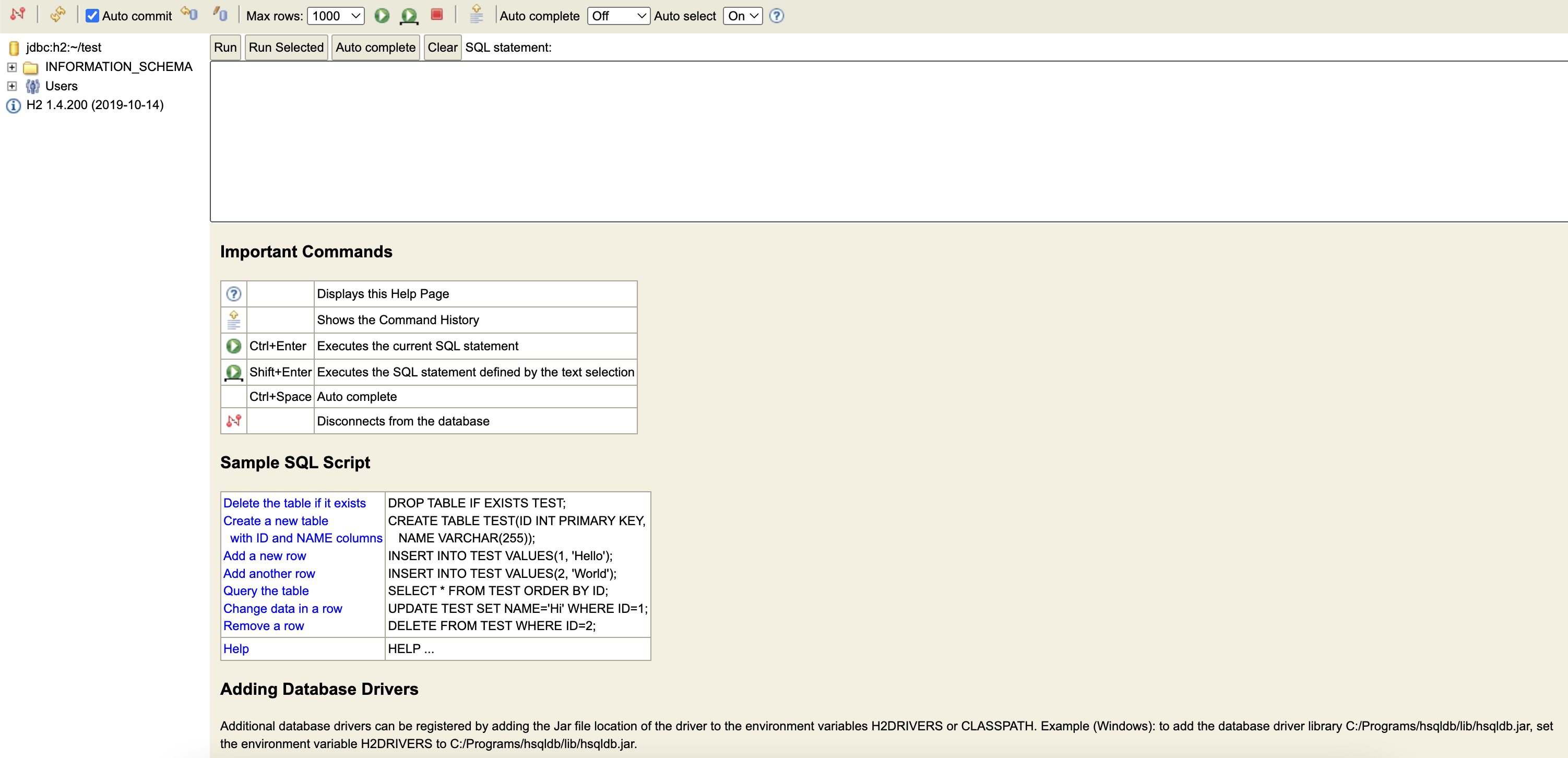1568x758 pixels.
Task: Open the Max rows dropdown
Action: pyautogui.click(x=336, y=16)
